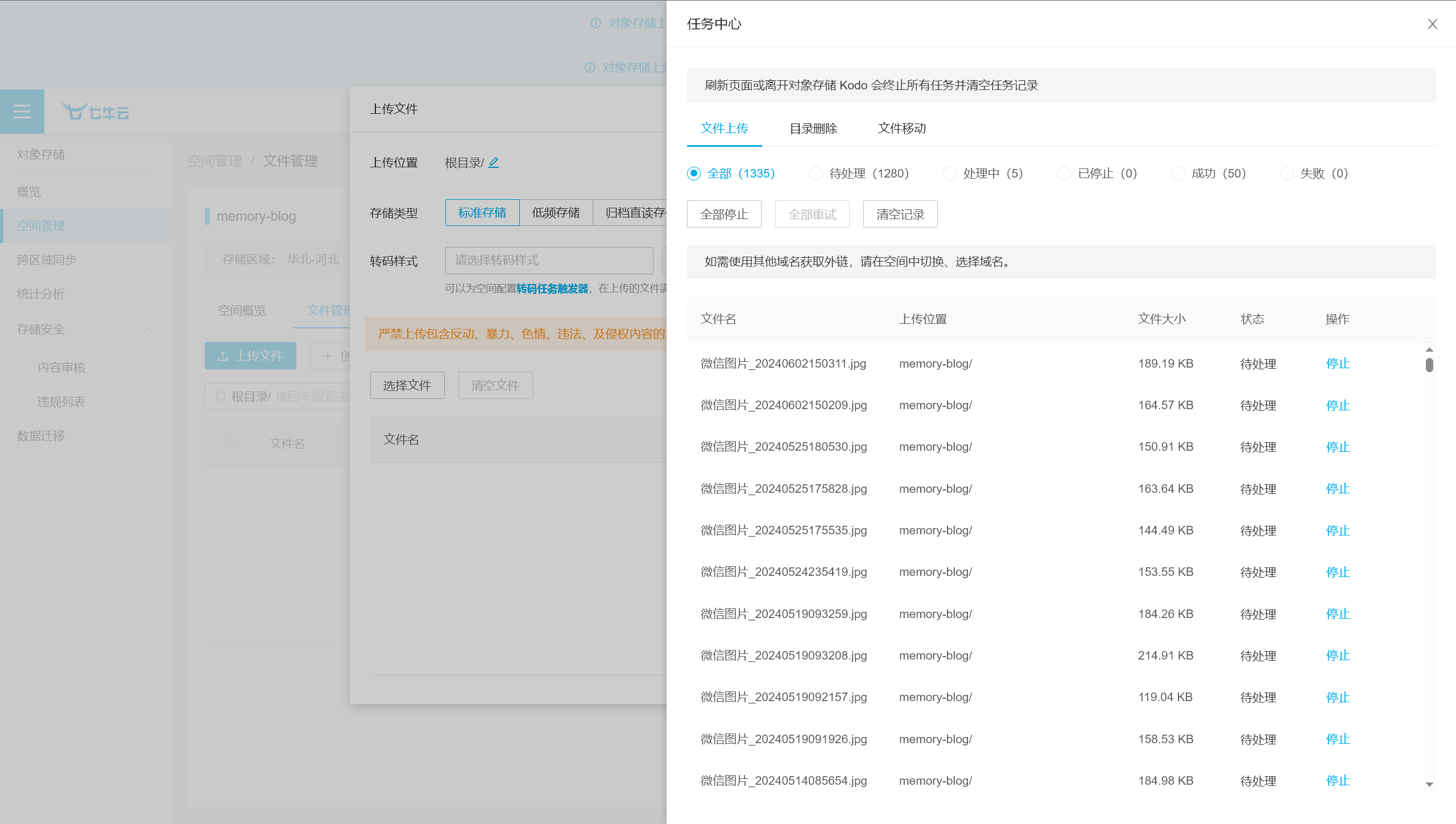Stop upload of 微信图片_20240524235419.jpg
1456x824 pixels.
point(1338,572)
